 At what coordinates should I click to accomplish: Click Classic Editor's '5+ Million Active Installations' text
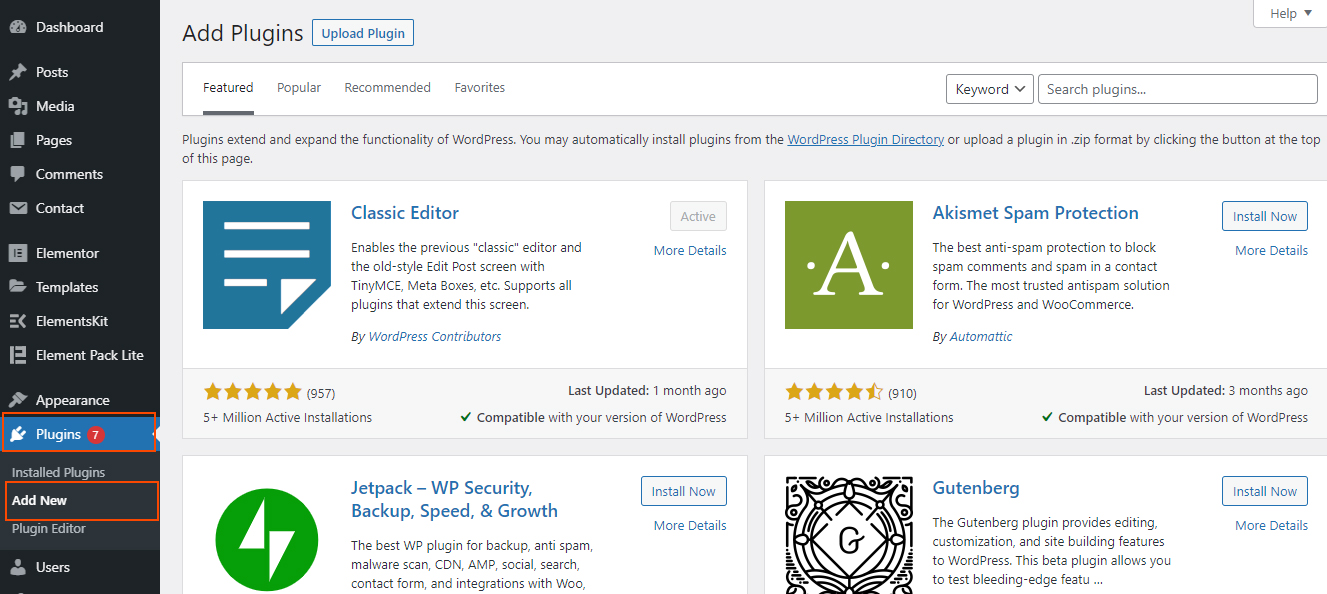[x=288, y=417]
